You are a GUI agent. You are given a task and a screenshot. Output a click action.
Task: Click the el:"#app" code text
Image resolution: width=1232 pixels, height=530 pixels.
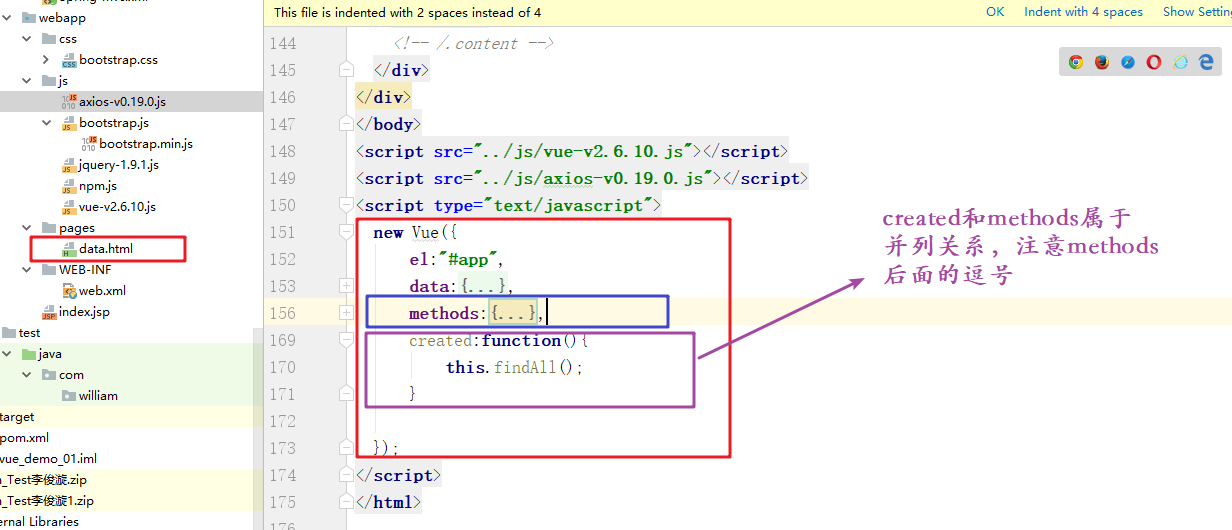455,259
